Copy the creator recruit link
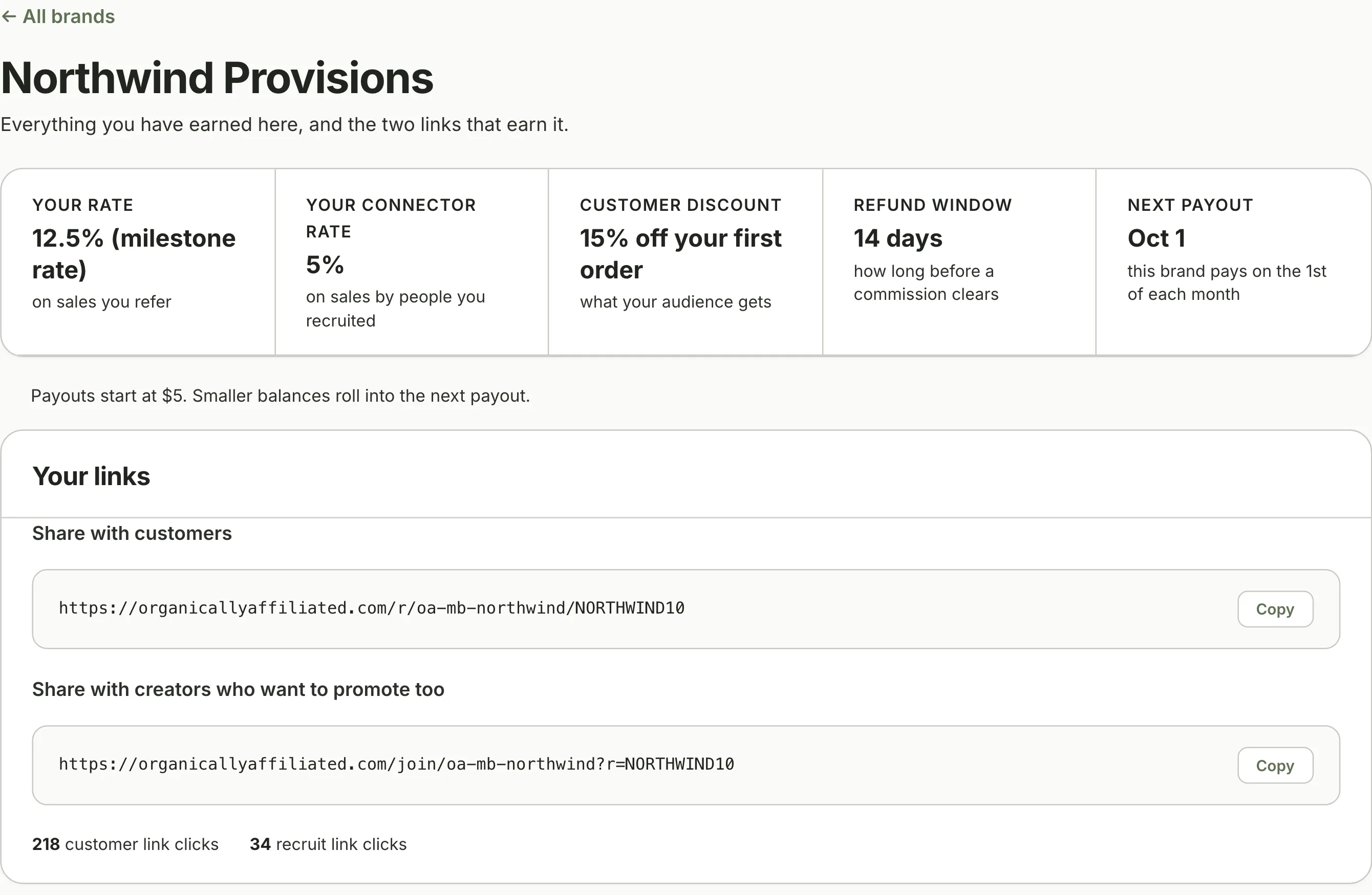1372x895 pixels. click(x=1275, y=766)
